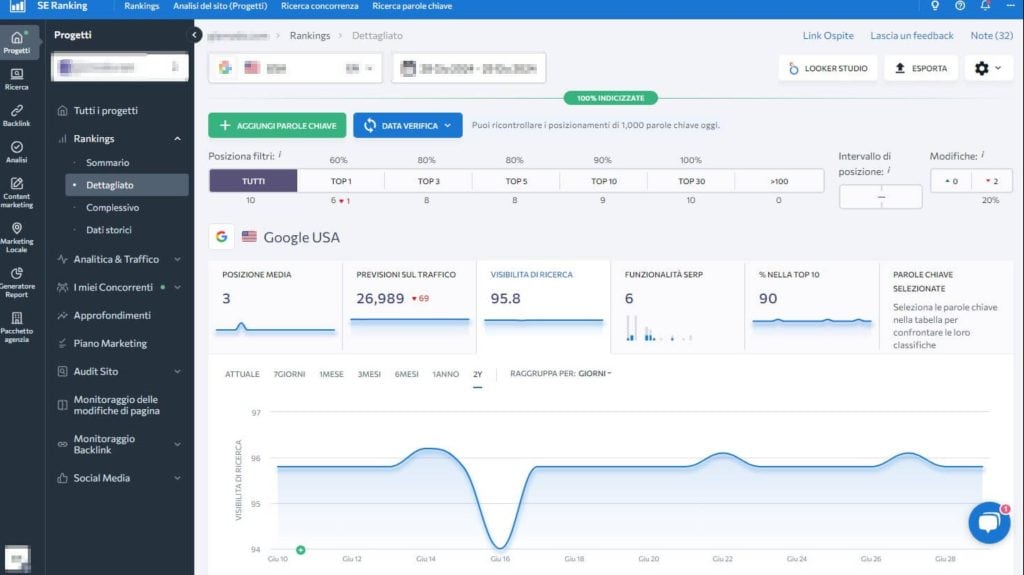
Task: Expand Analitica & Traffico section
Action: point(177,259)
